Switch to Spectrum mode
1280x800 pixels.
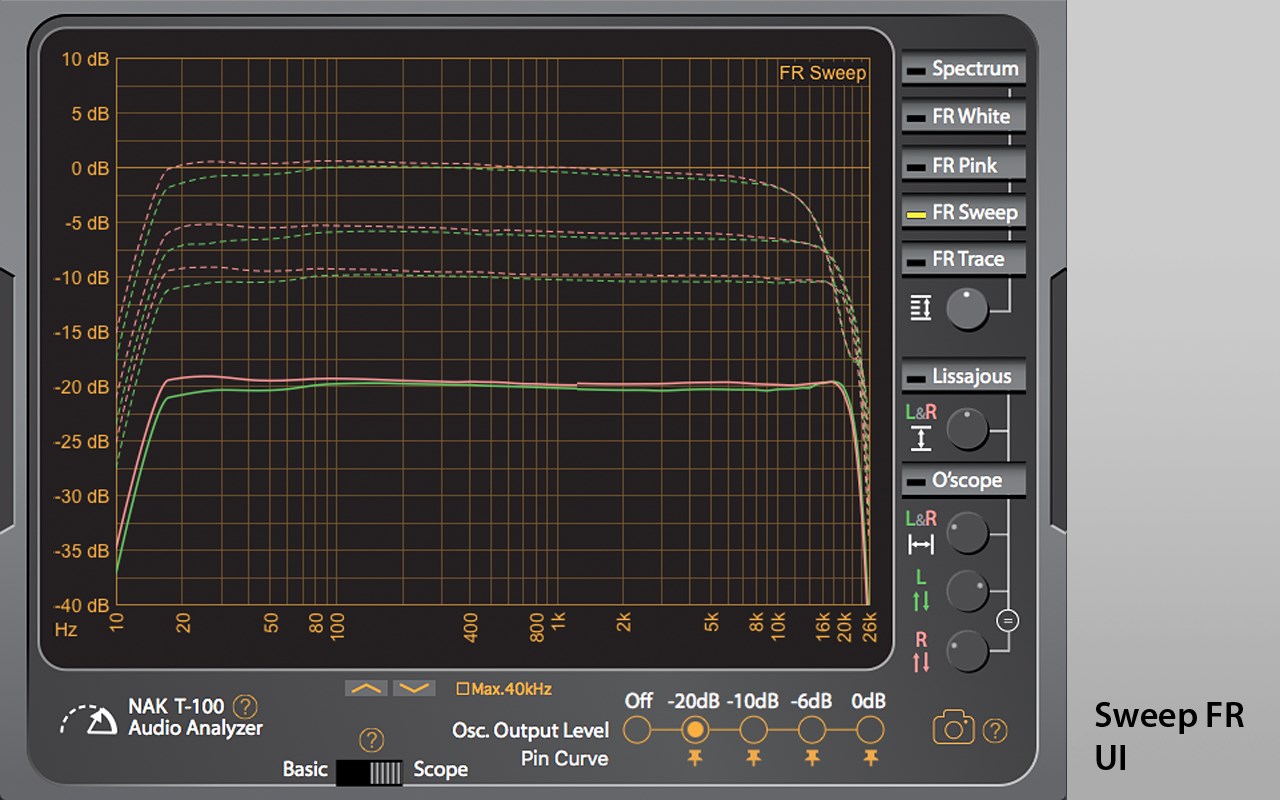point(964,69)
